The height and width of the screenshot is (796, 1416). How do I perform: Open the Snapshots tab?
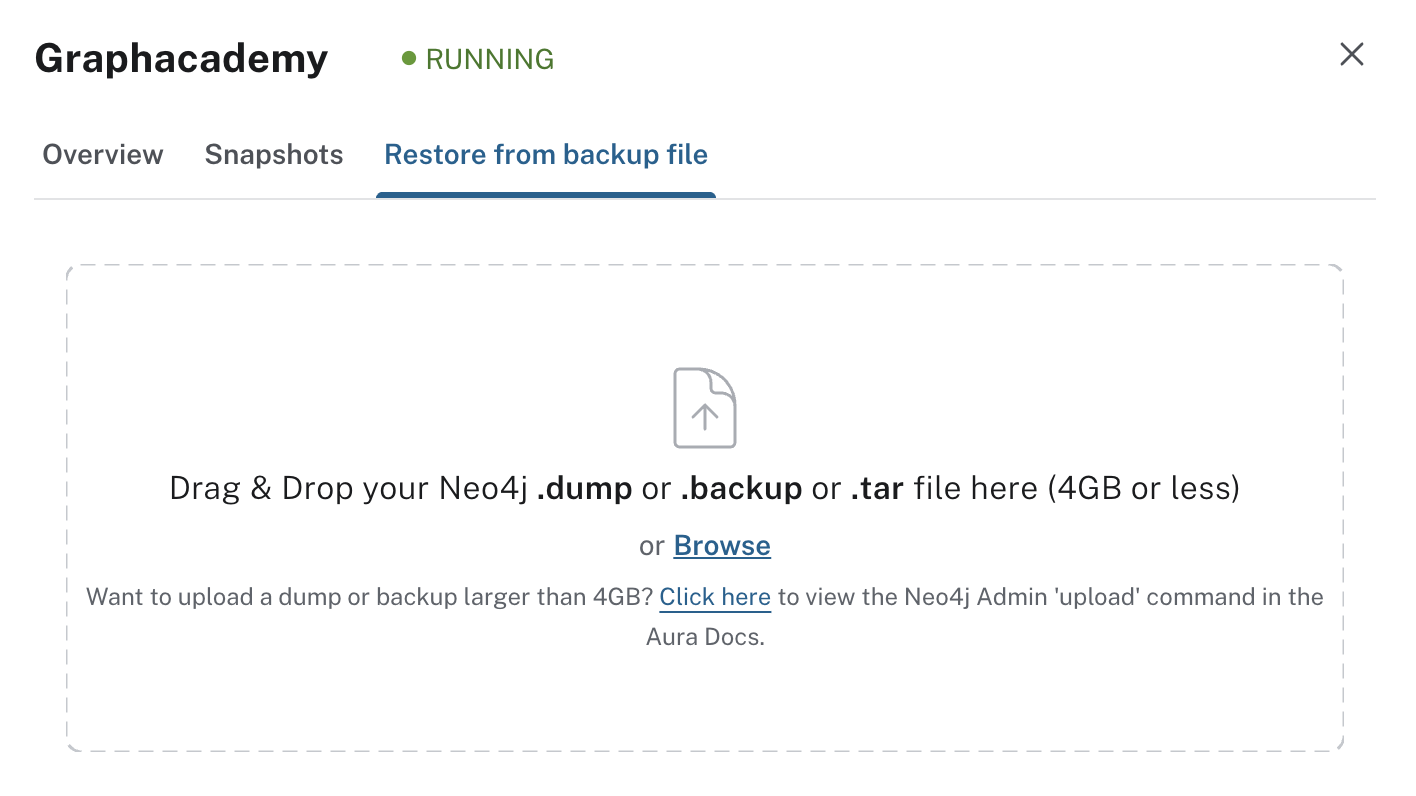(274, 155)
